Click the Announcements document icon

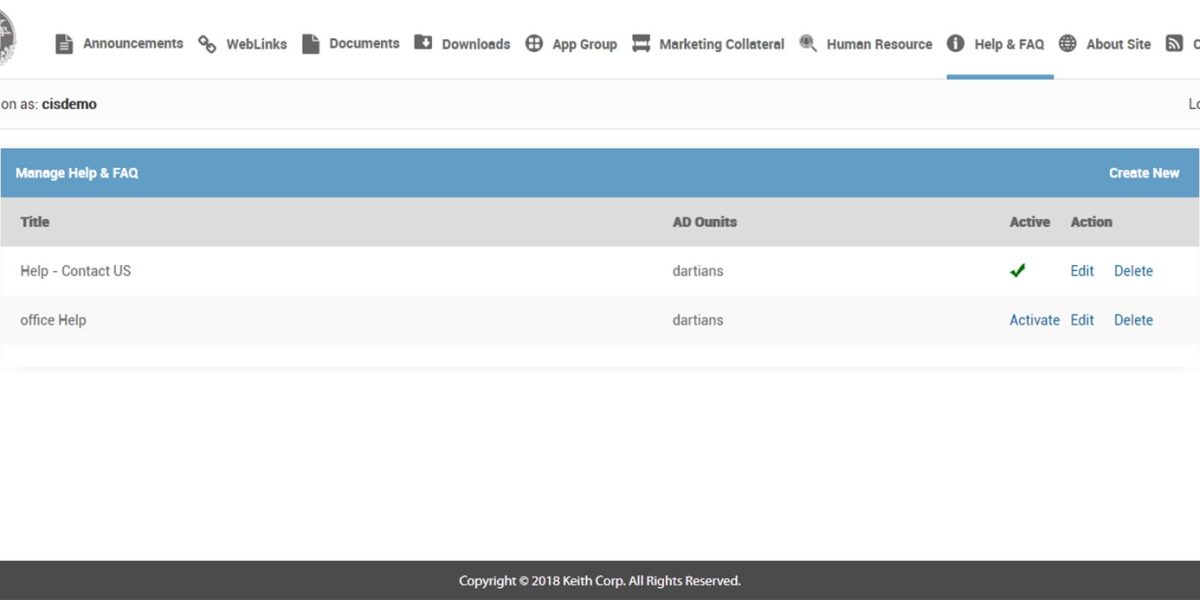64,43
